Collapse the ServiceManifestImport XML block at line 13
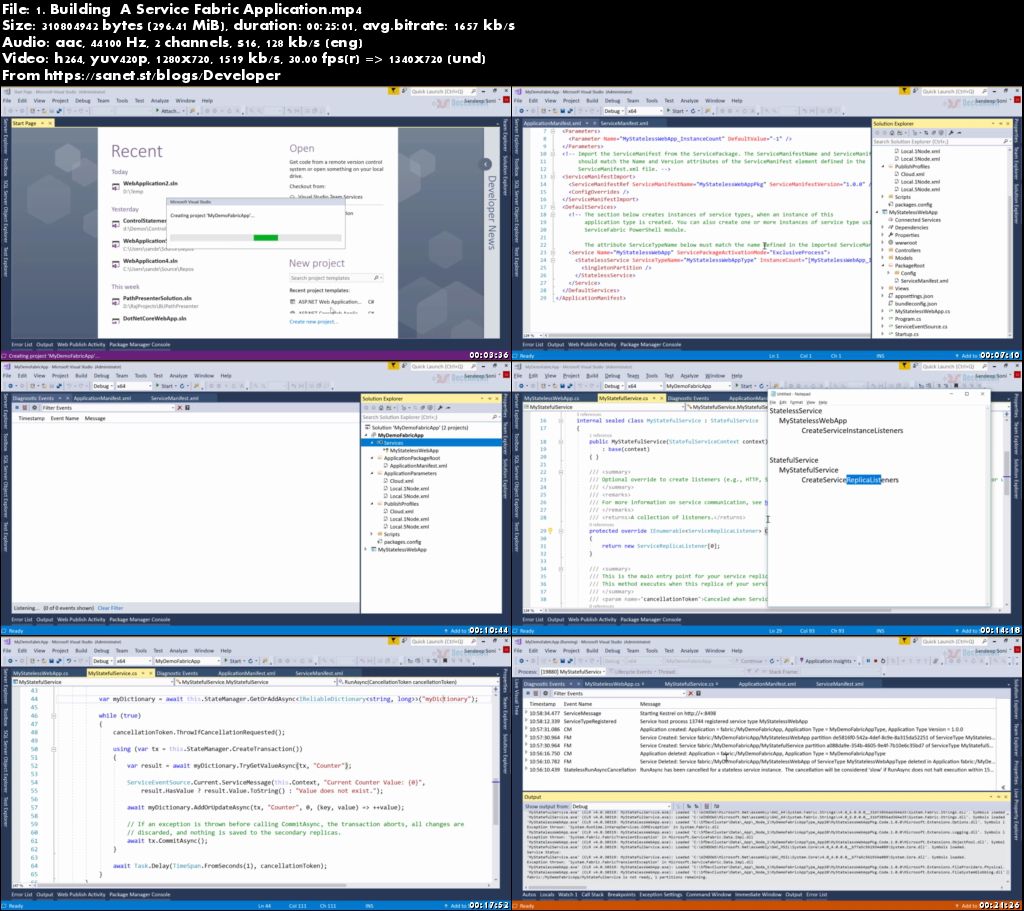Screen dimensions: 1024x911 point(553,176)
